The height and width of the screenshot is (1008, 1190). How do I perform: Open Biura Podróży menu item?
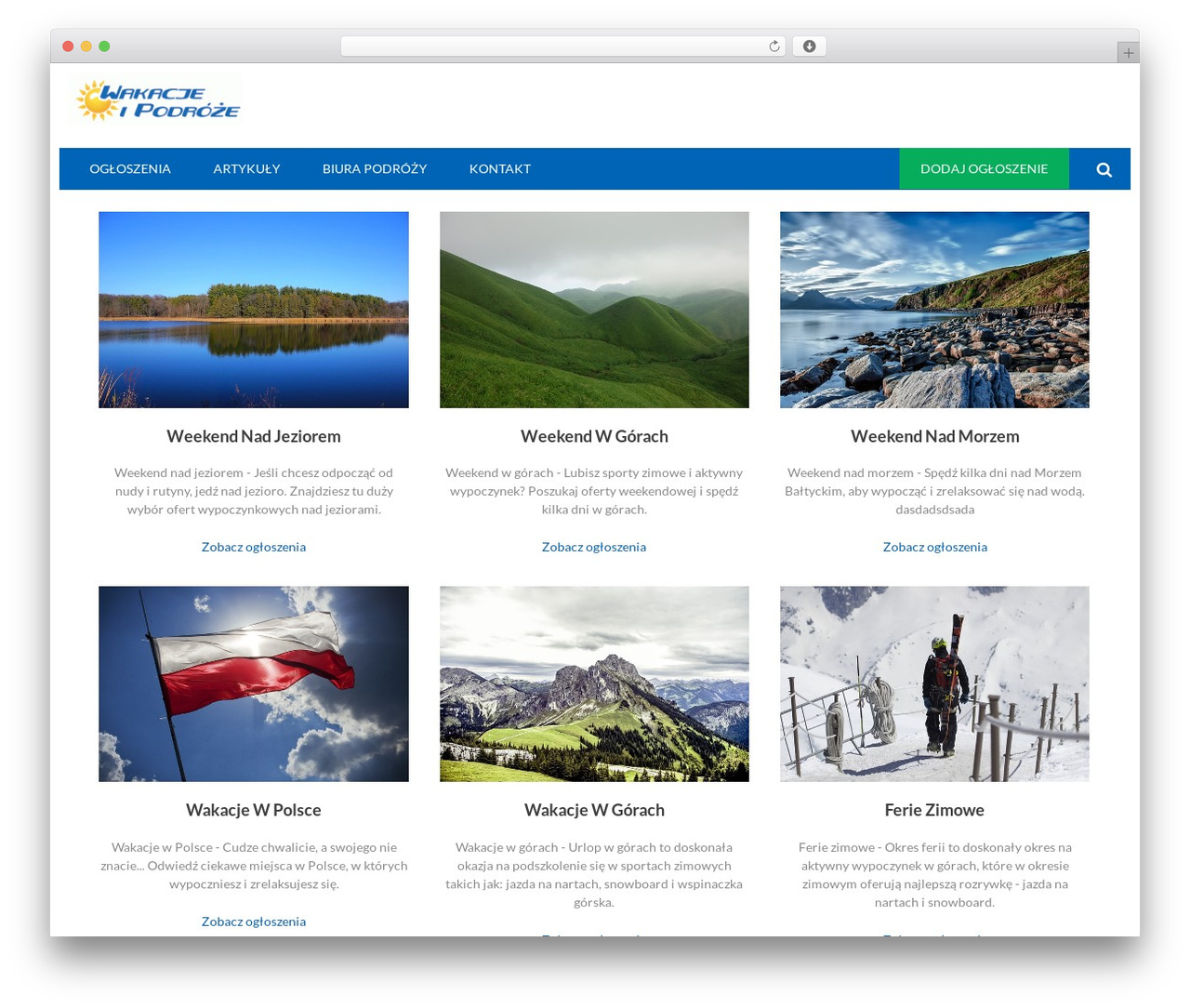(x=375, y=169)
